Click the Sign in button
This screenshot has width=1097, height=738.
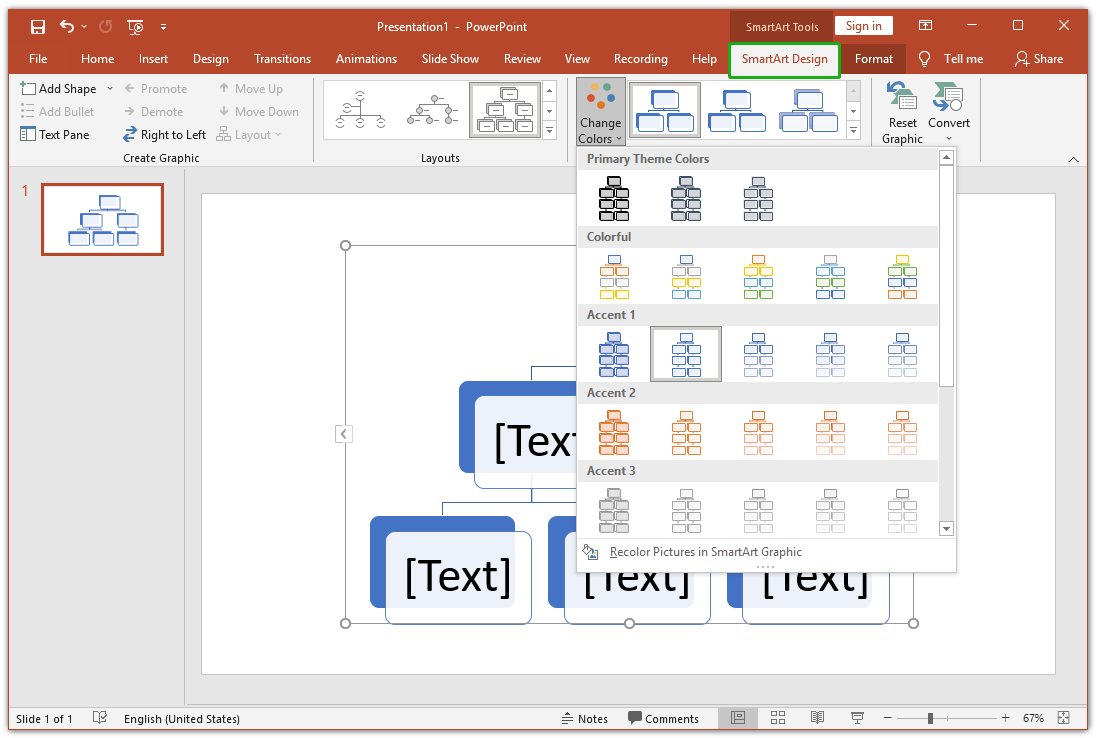pos(863,26)
